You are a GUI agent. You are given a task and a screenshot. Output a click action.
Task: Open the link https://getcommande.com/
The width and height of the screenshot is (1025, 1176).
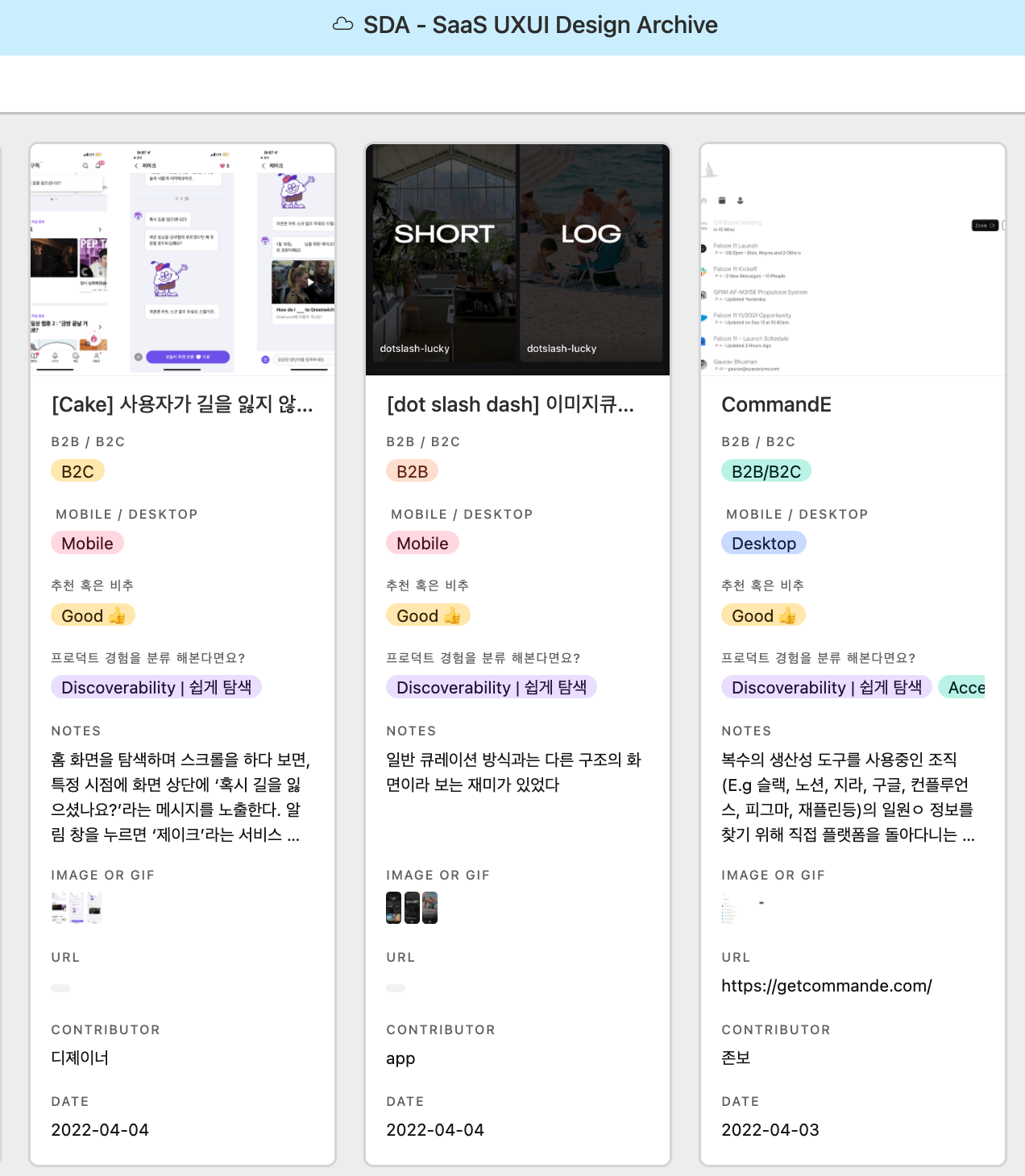[827, 985]
